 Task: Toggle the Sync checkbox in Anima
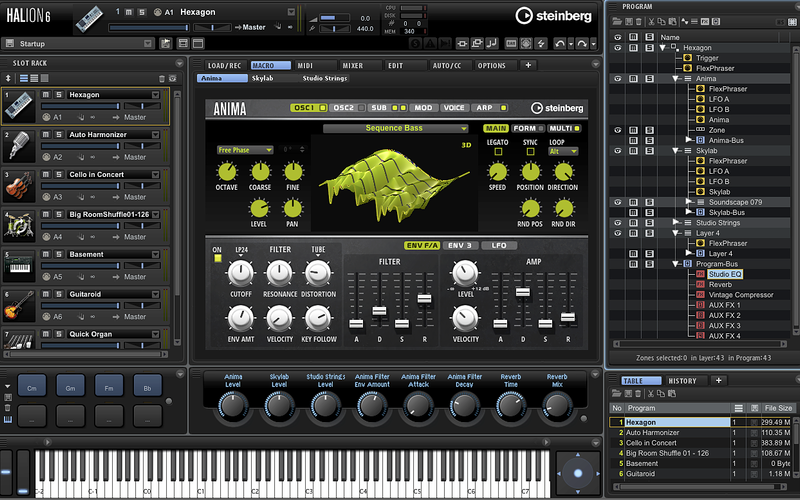tap(530, 152)
